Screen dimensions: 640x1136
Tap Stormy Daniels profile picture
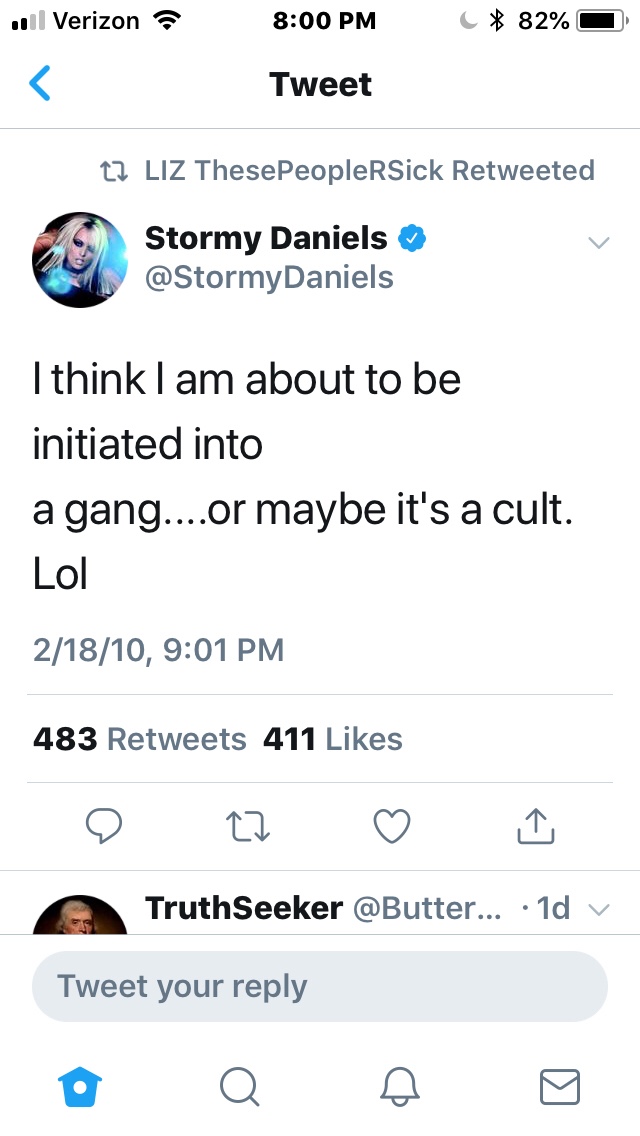click(80, 259)
